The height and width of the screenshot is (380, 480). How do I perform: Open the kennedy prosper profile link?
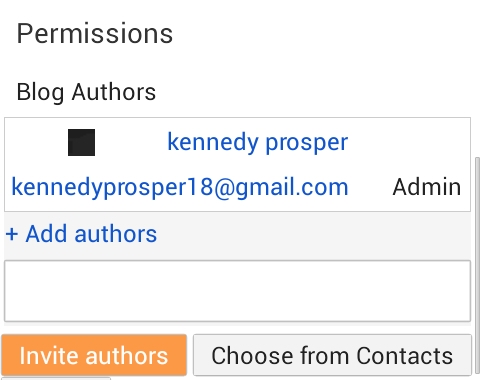[x=257, y=142]
